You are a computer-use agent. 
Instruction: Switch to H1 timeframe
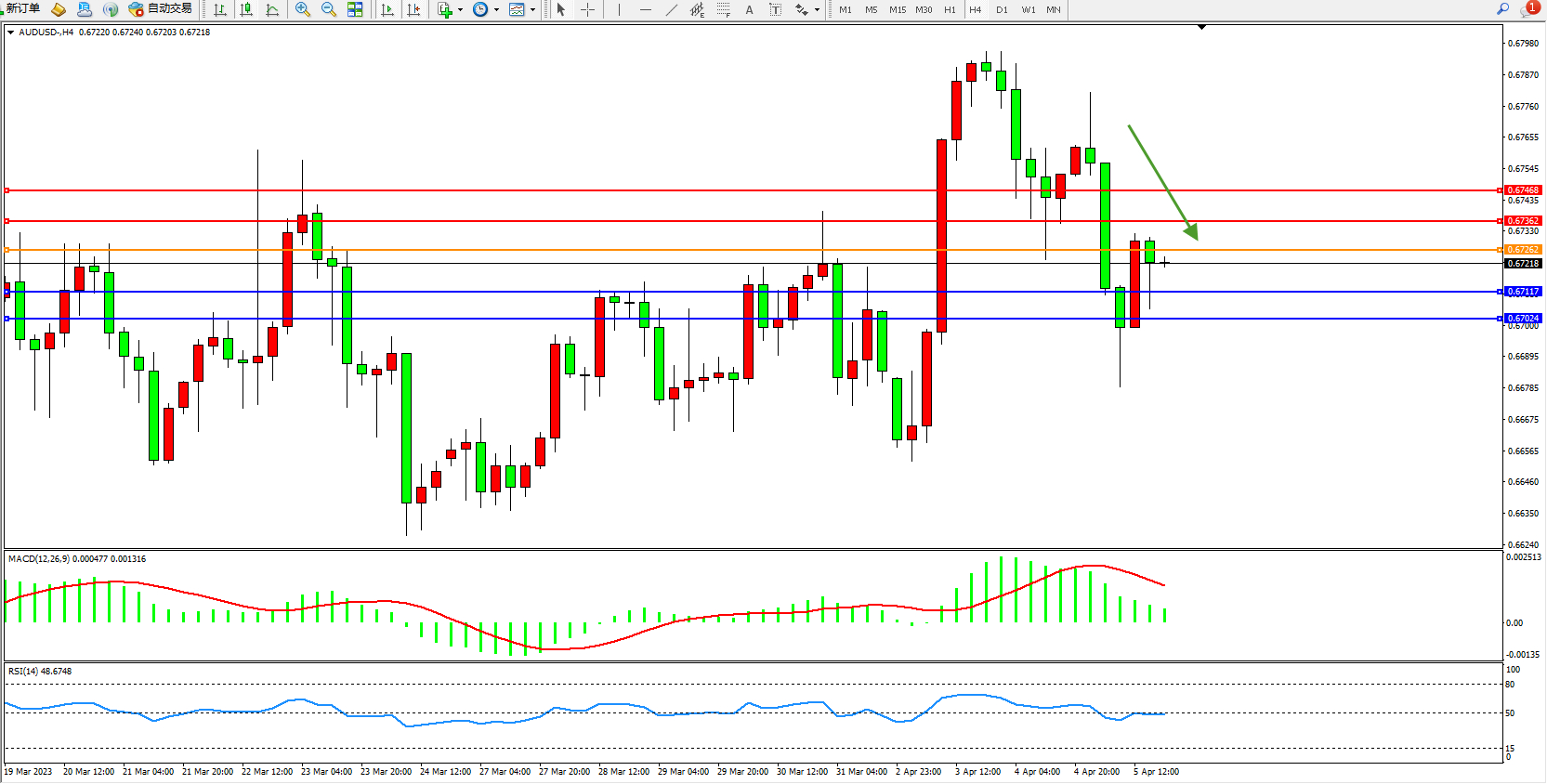[x=950, y=9]
